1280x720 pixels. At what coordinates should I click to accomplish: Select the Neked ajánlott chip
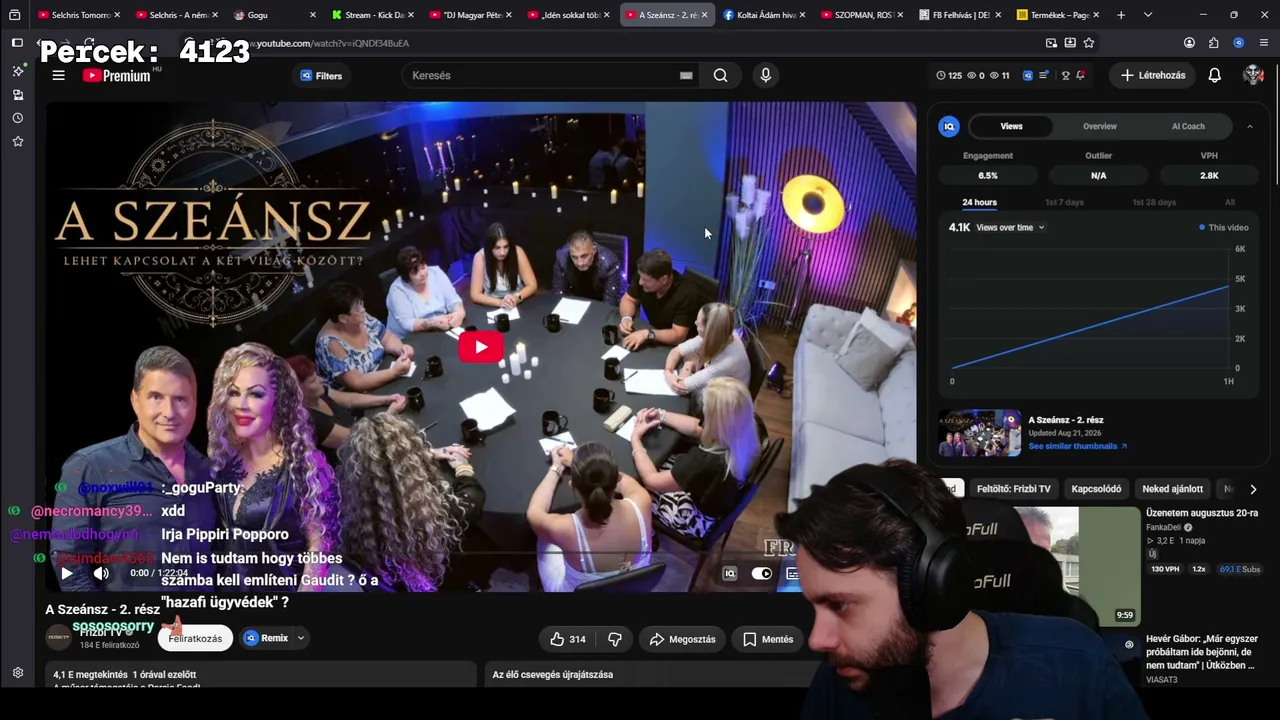point(1172,489)
